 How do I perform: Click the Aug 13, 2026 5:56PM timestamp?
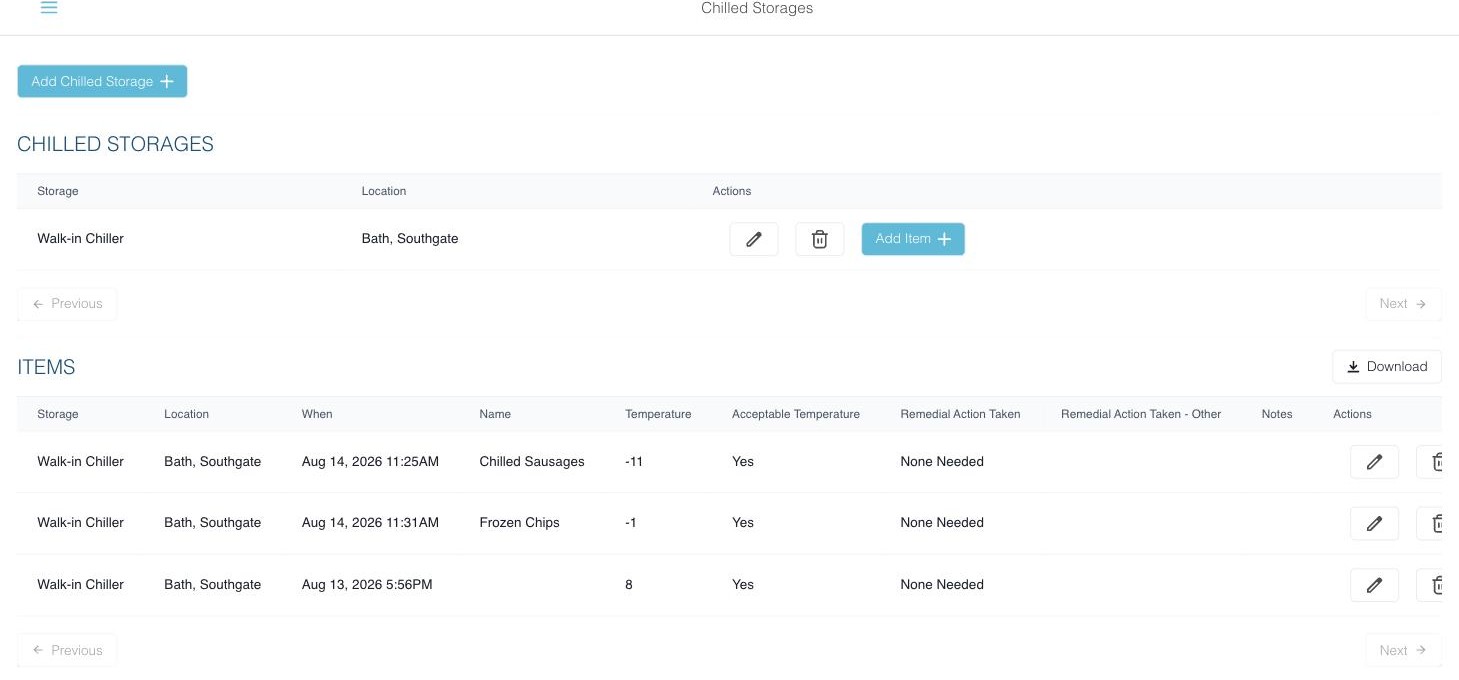pyautogui.click(x=367, y=585)
